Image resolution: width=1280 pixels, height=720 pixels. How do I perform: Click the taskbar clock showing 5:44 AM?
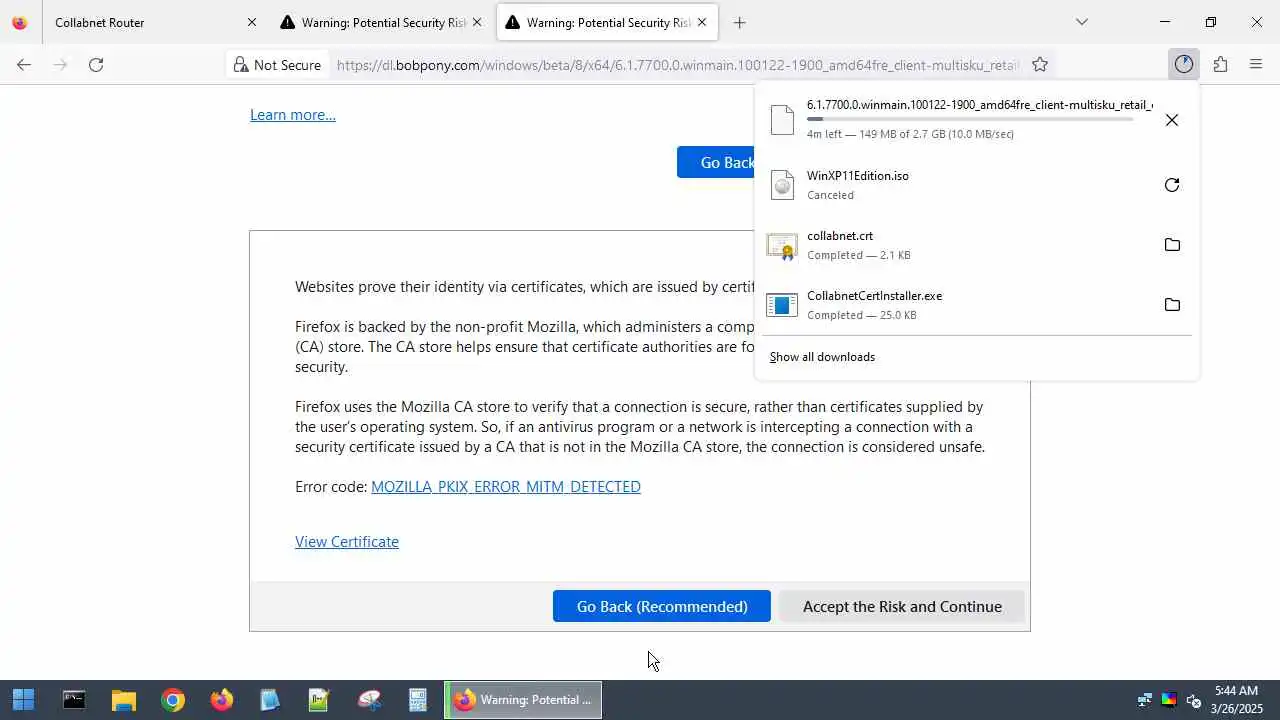point(1236,700)
